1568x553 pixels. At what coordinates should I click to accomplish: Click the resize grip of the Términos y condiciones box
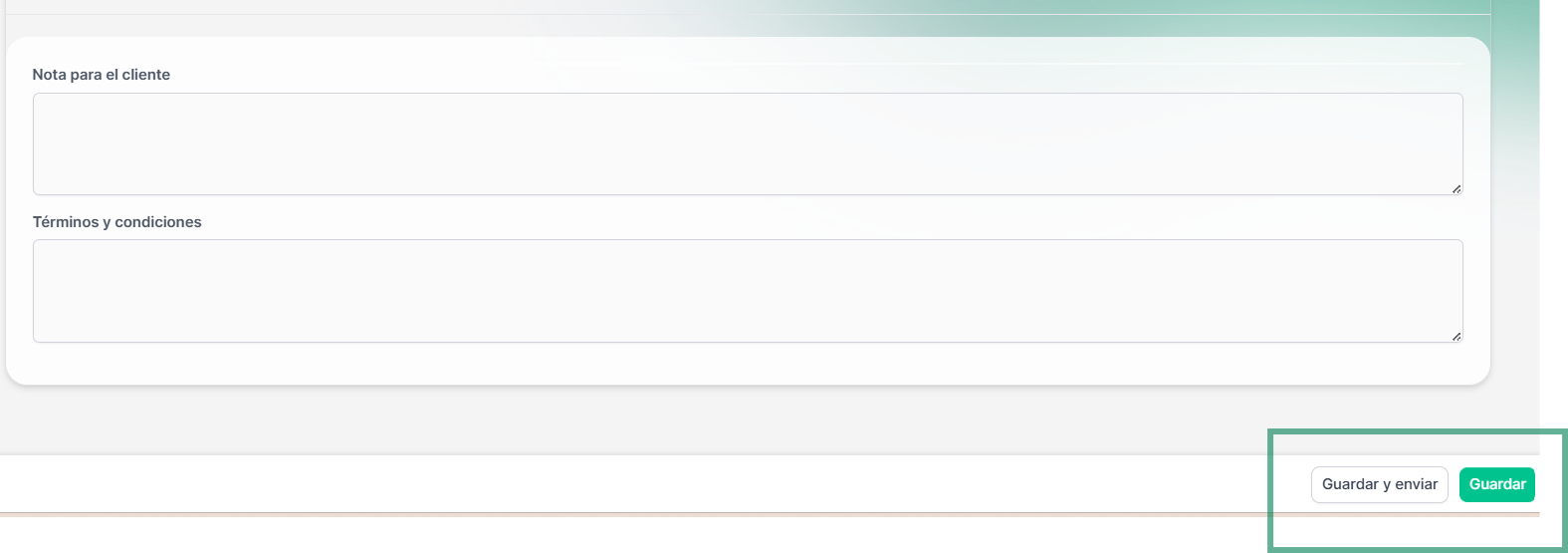pos(1456,336)
